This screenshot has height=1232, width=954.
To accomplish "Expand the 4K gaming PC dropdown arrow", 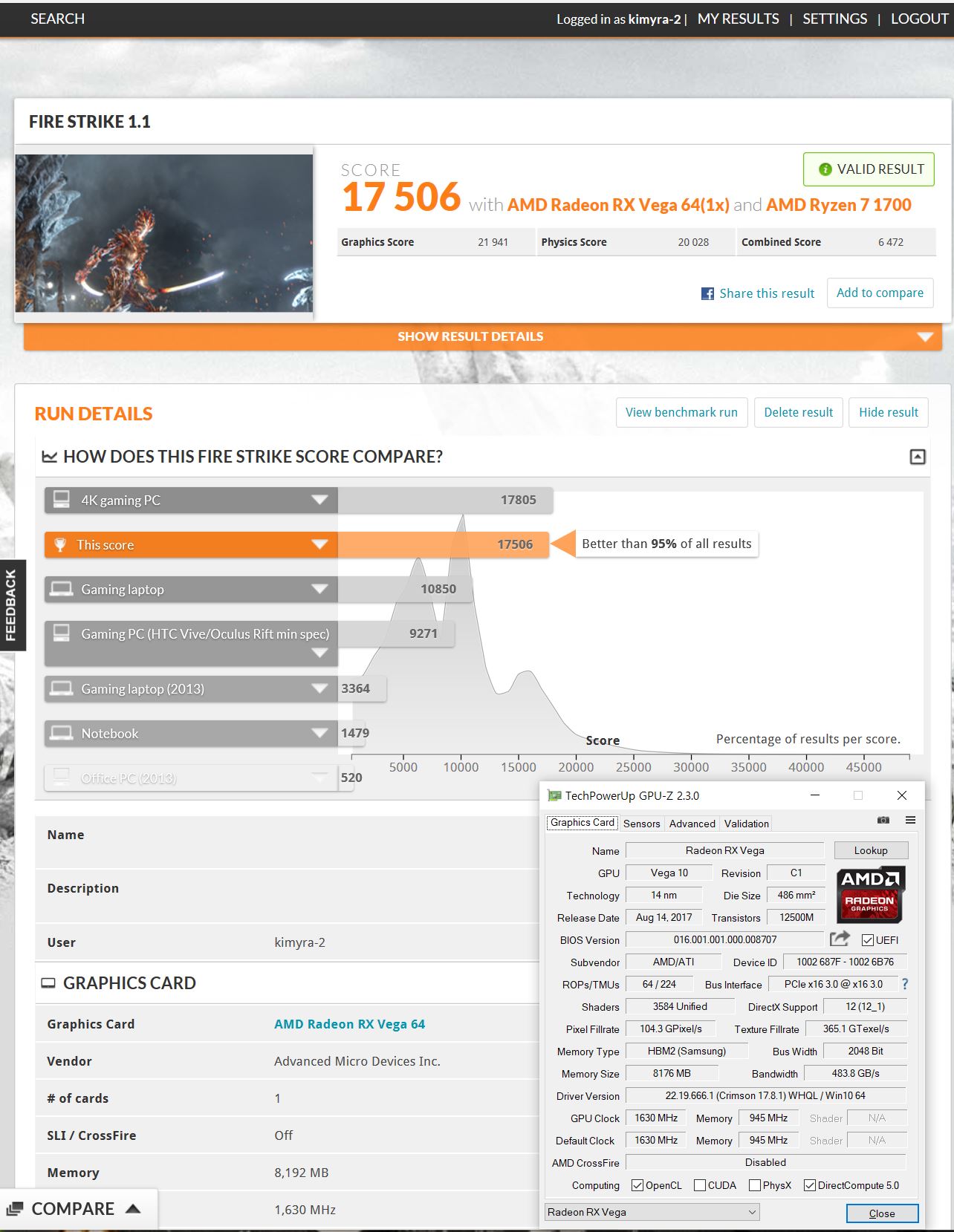I will (319, 500).
